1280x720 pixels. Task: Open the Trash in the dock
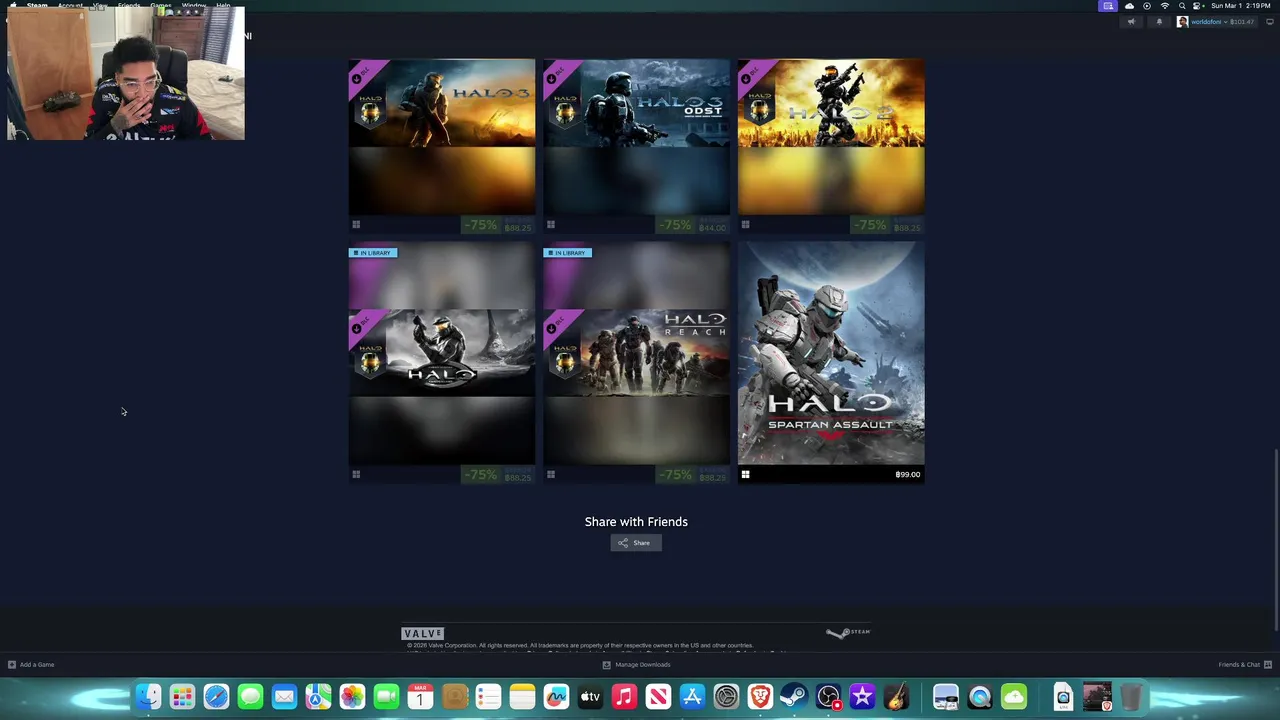click(x=1131, y=697)
